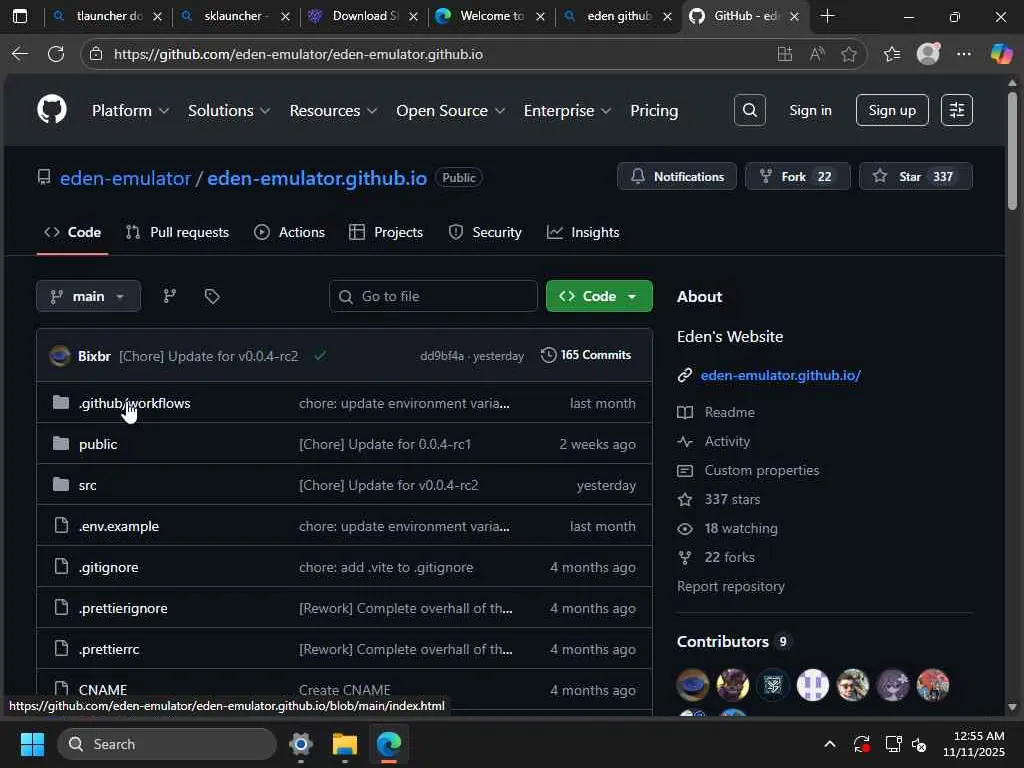Viewport: 1024px width, 768px height.
Task: Open the main branch dropdown
Action: tap(89, 296)
